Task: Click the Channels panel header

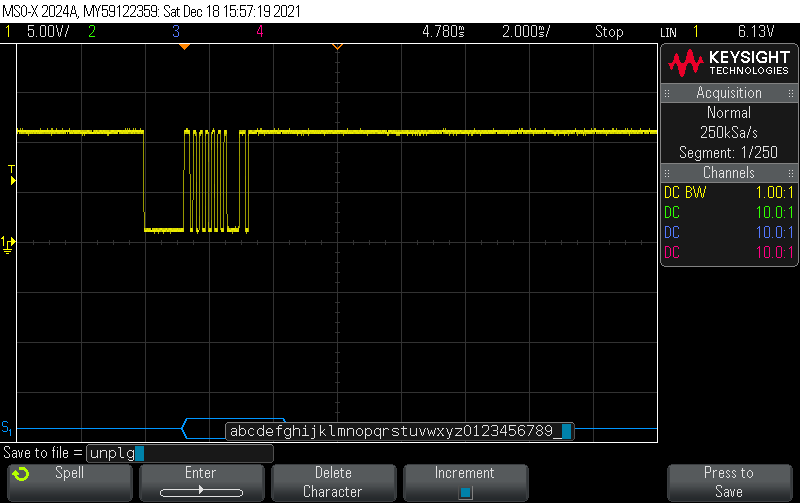Action: (729, 173)
